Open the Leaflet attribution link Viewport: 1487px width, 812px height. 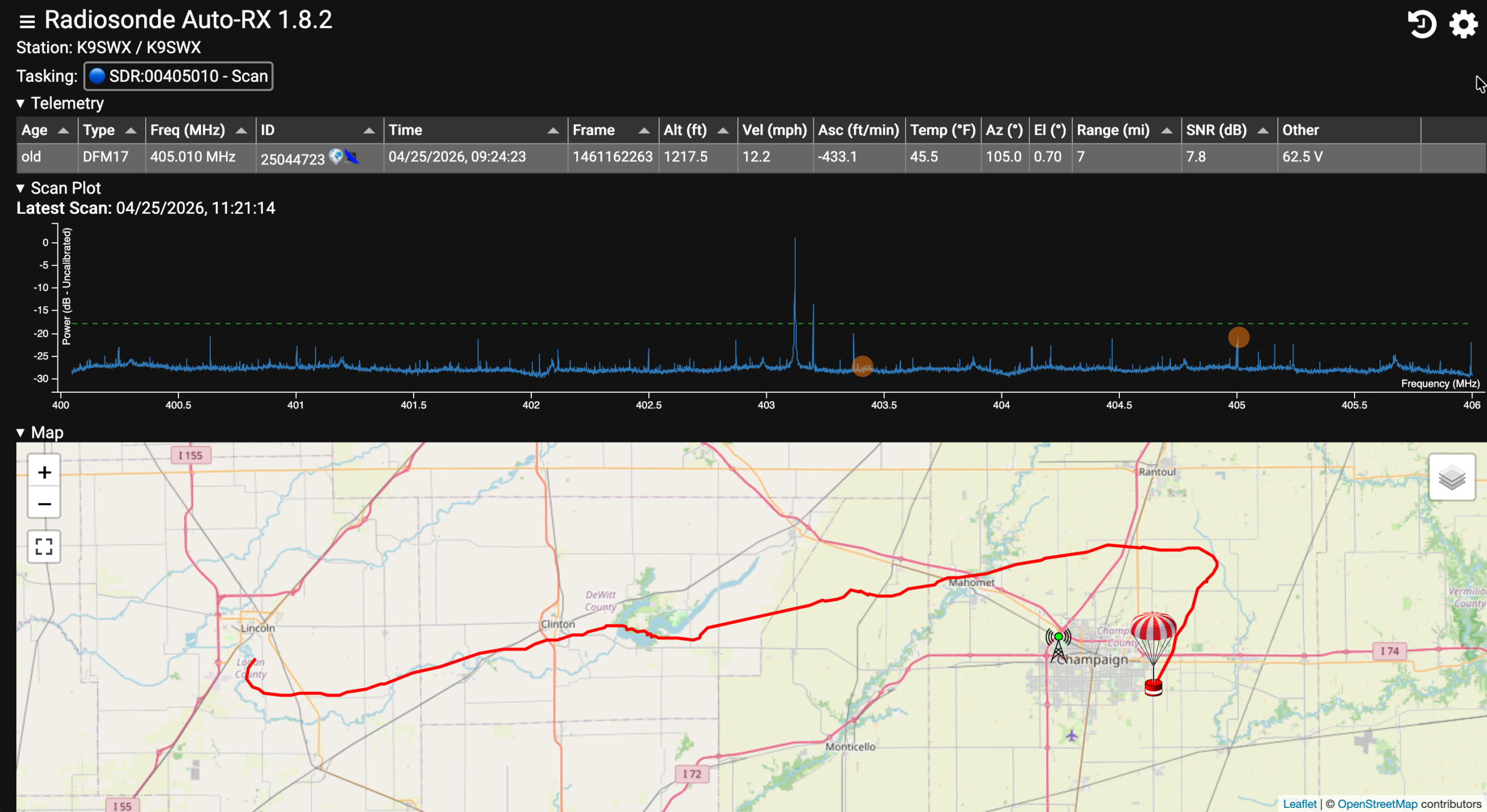pyautogui.click(x=1299, y=804)
